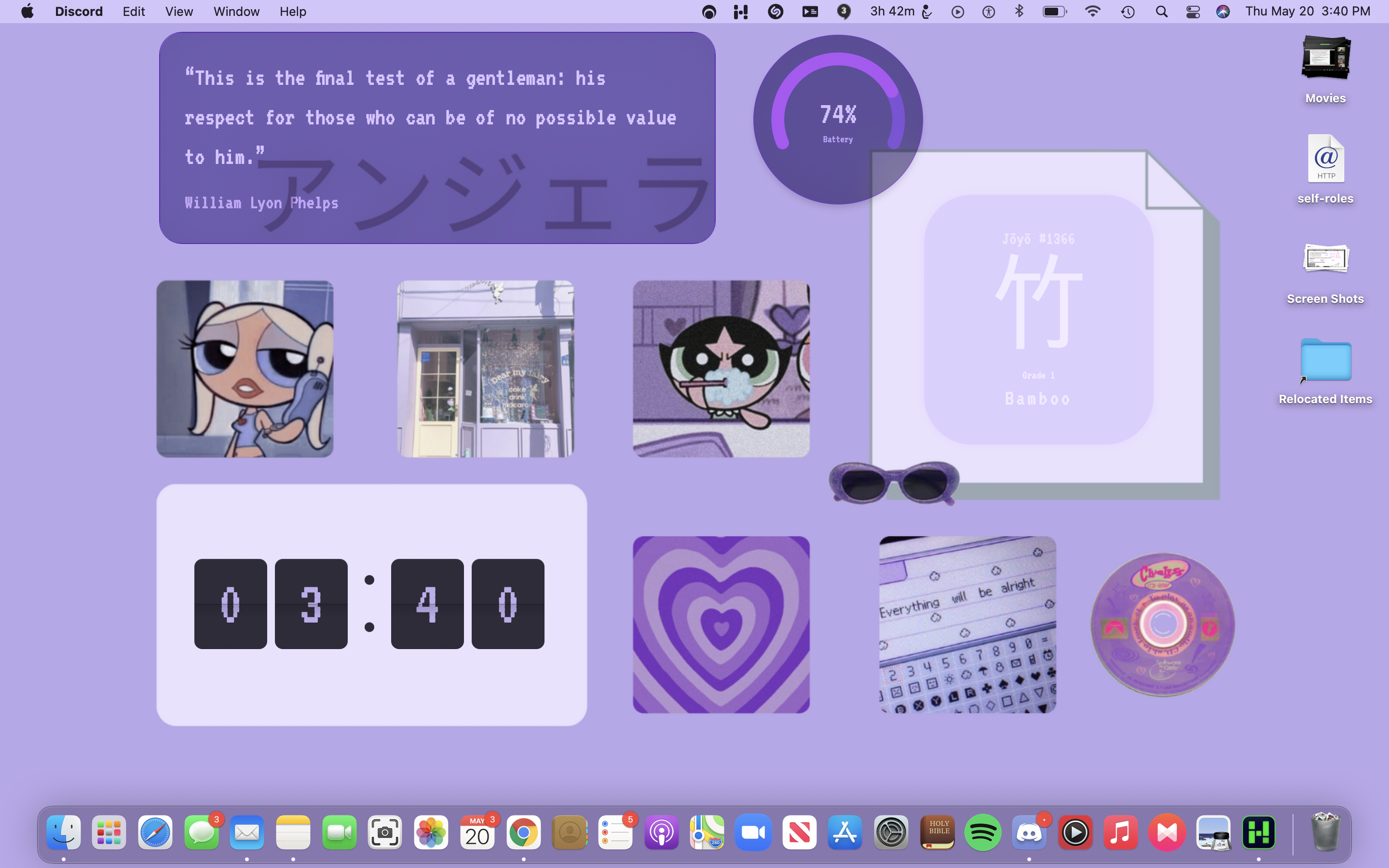Open the Photos app

pyautogui.click(x=431, y=832)
